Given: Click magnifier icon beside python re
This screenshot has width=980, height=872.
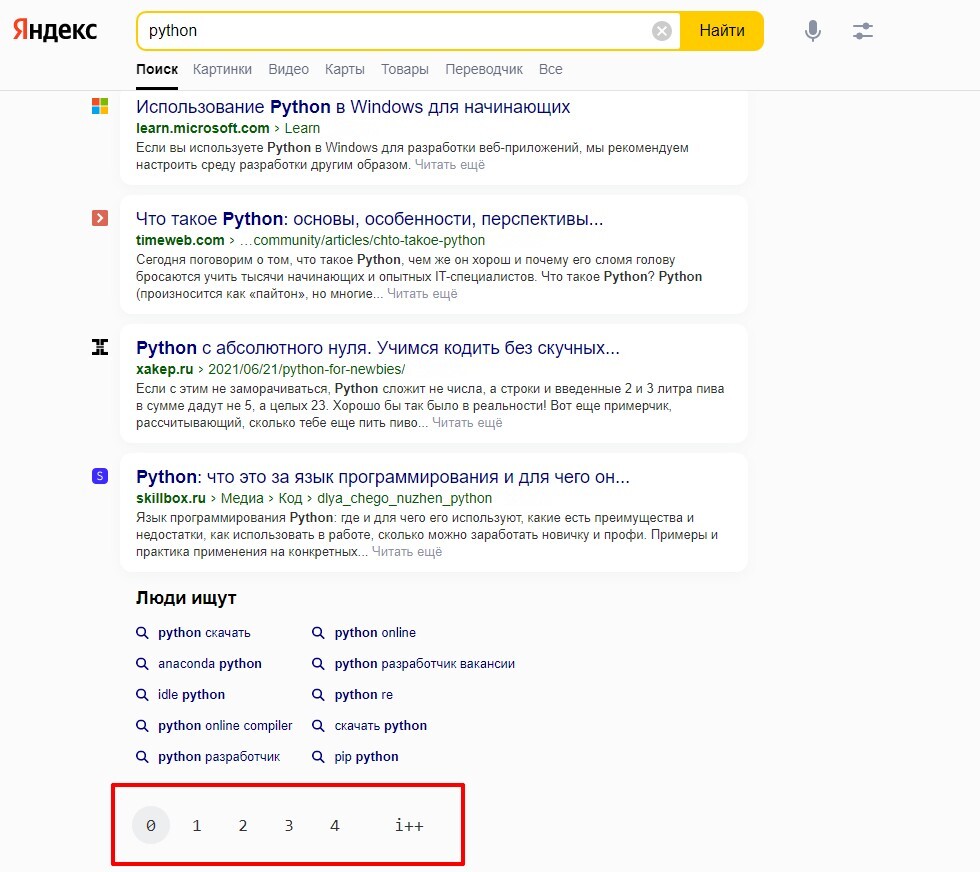Looking at the screenshot, I should (318, 694).
